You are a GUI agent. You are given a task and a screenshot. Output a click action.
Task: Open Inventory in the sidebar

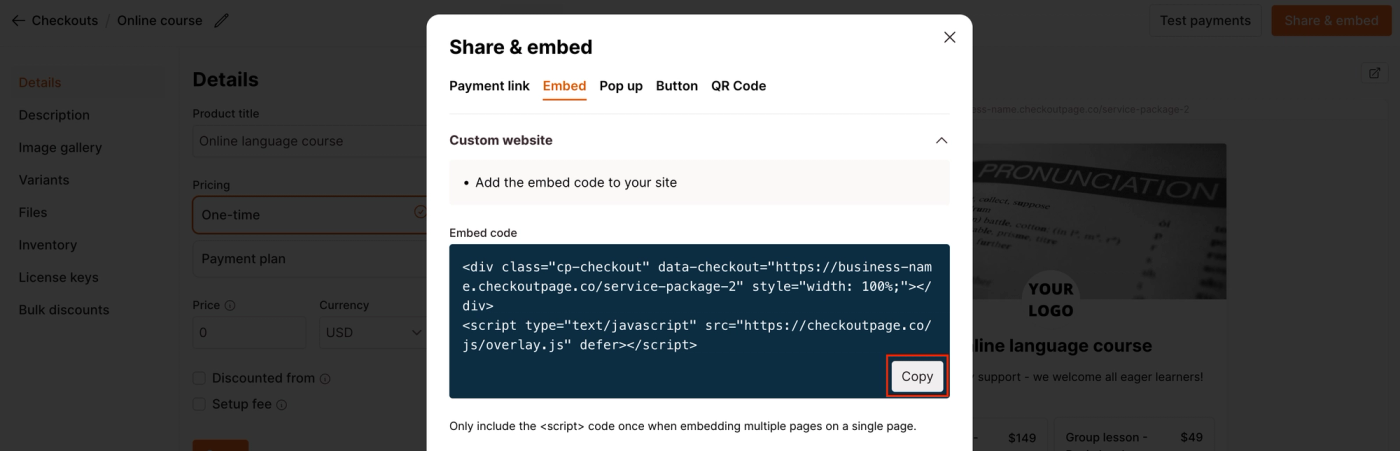pos(47,245)
